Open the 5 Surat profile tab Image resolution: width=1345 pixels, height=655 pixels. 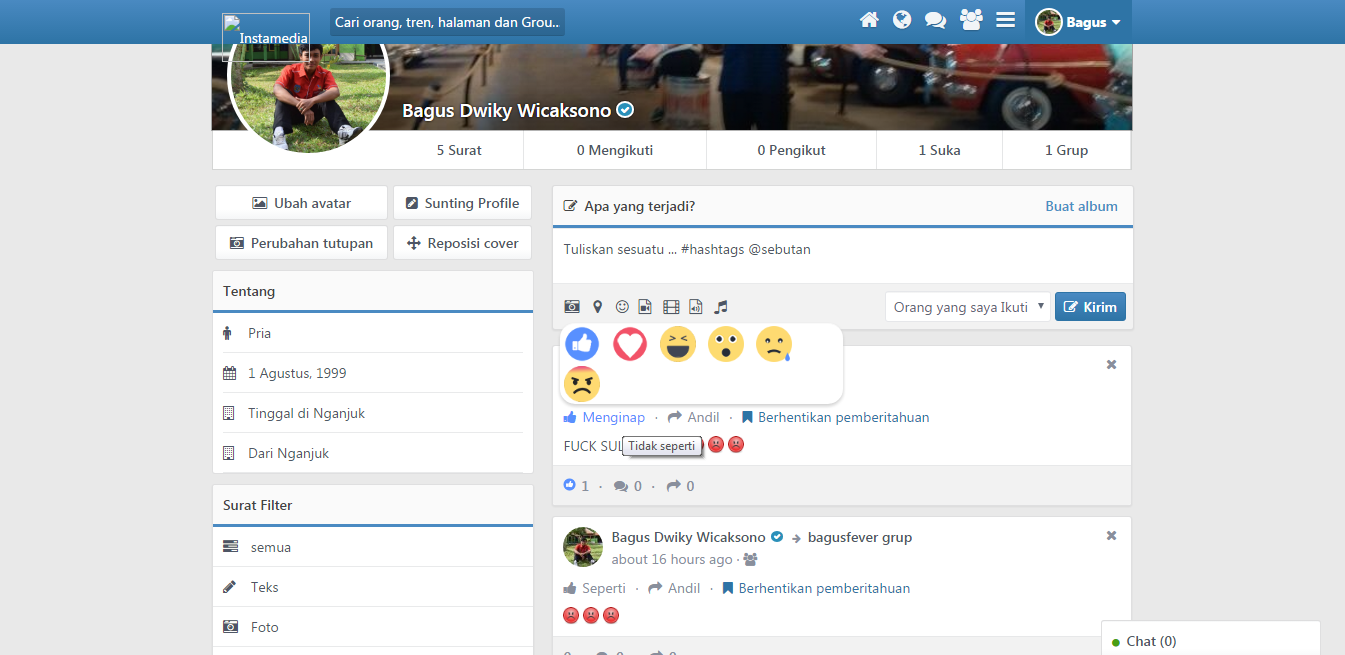[x=459, y=150]
